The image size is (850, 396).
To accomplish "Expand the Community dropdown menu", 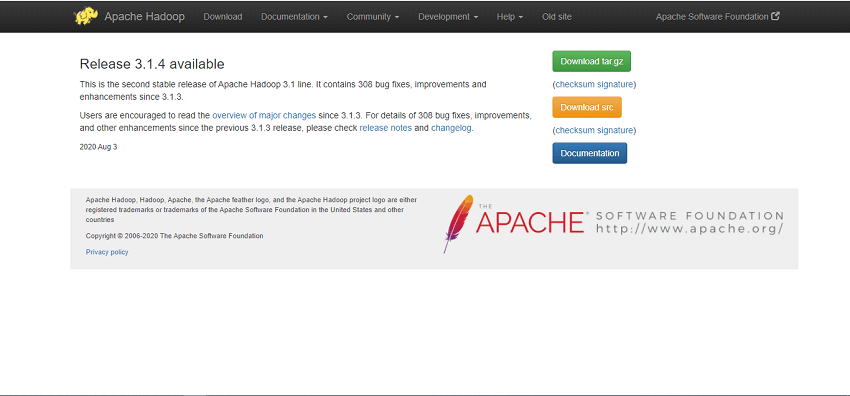I will pyautogui.click(x=373, y=17).
